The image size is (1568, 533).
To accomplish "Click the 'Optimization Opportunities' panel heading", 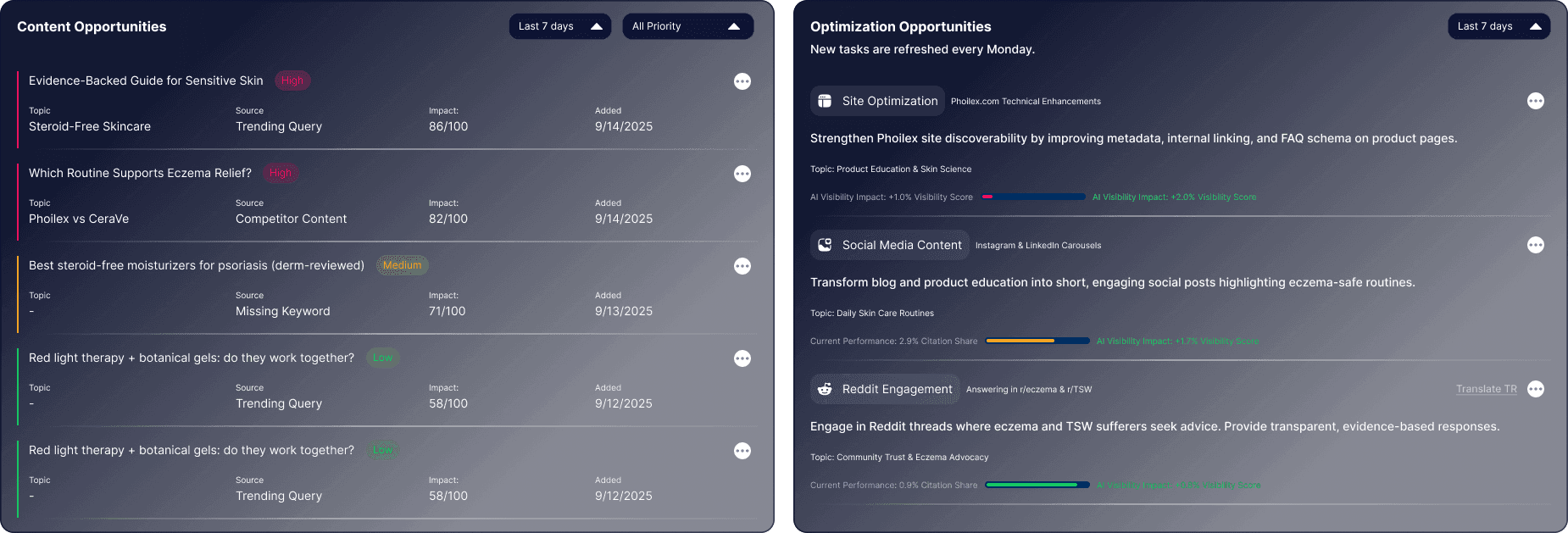I will click(901, 26).
